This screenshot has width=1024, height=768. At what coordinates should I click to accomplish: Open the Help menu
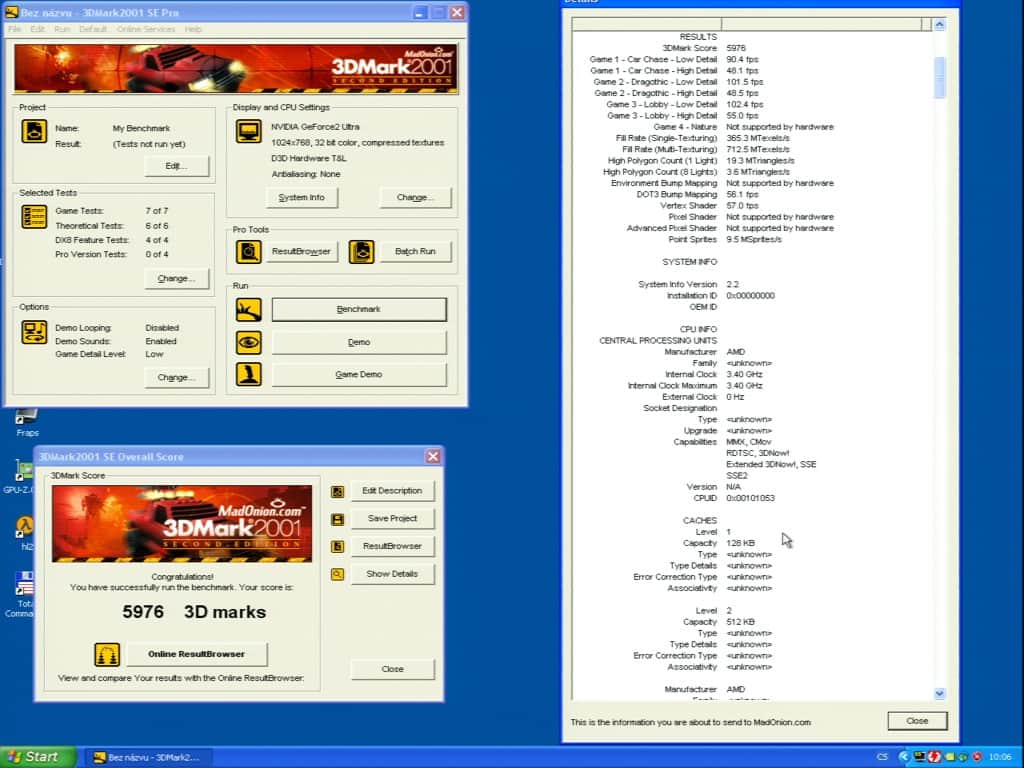coord(193,29)
